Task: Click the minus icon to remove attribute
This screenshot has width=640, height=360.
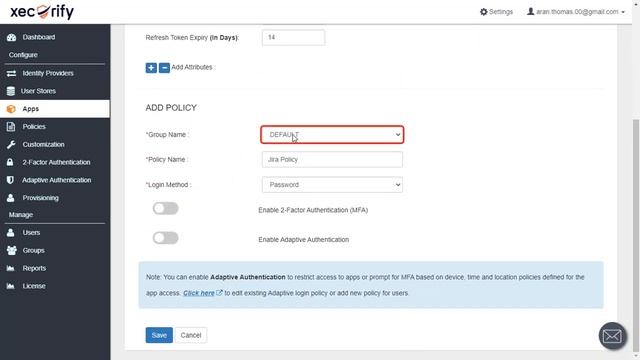Action: [x=164, y=68]
